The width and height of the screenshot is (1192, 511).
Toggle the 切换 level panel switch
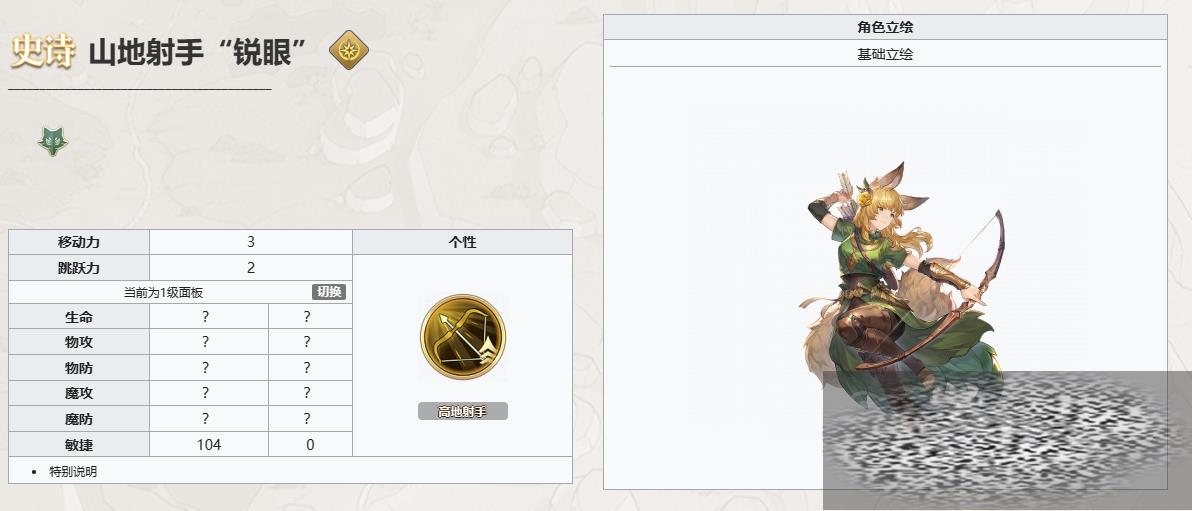328,292
